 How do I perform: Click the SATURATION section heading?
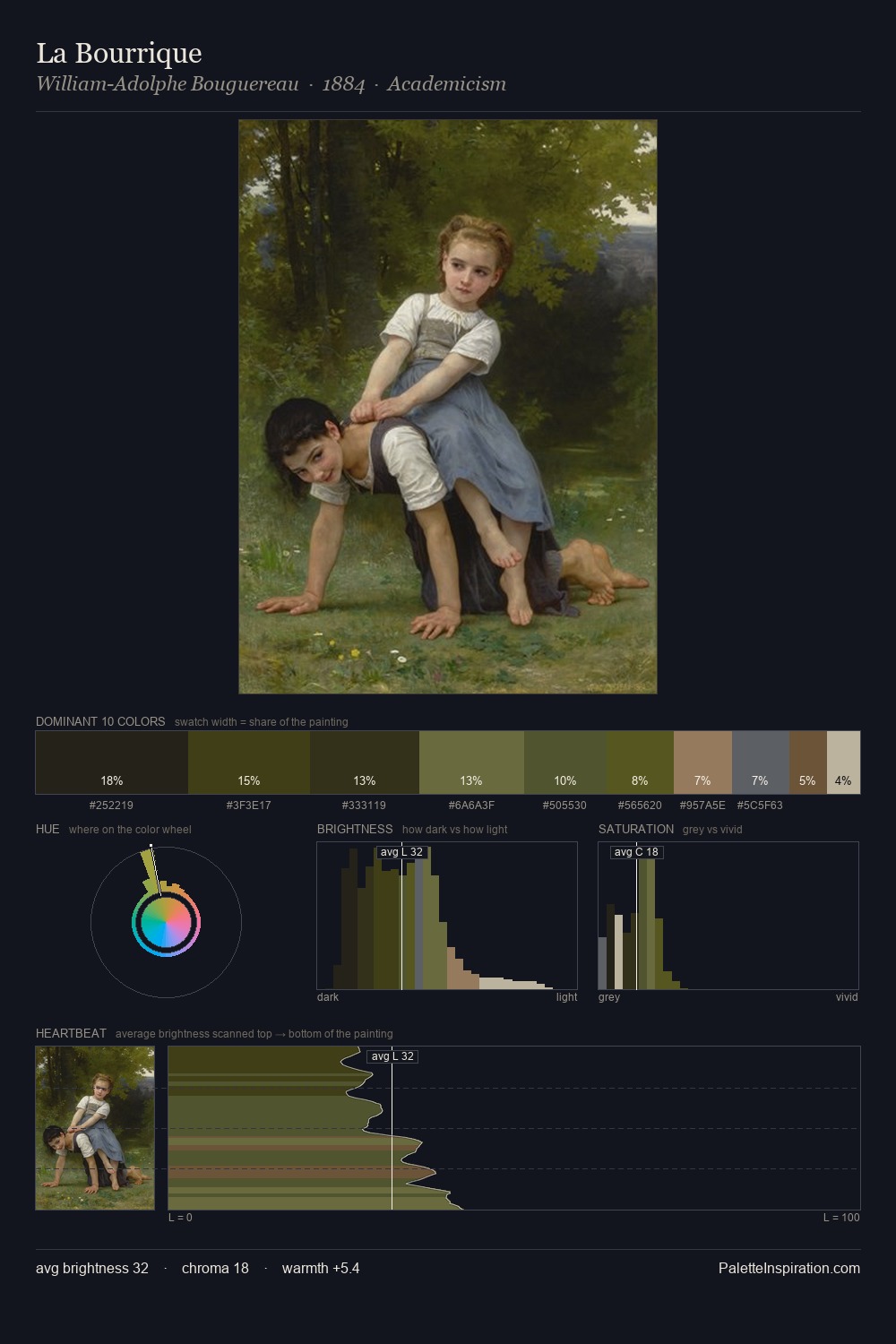pos(636,829)
